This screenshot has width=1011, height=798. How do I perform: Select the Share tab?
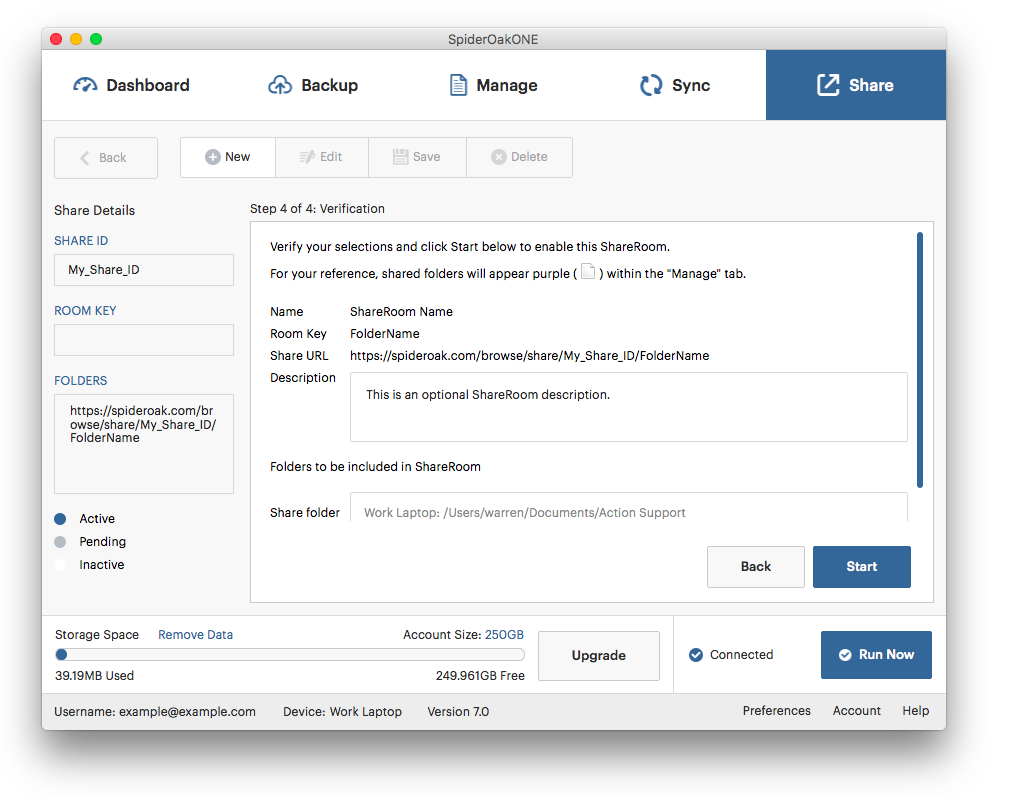[x=856, y=85]
